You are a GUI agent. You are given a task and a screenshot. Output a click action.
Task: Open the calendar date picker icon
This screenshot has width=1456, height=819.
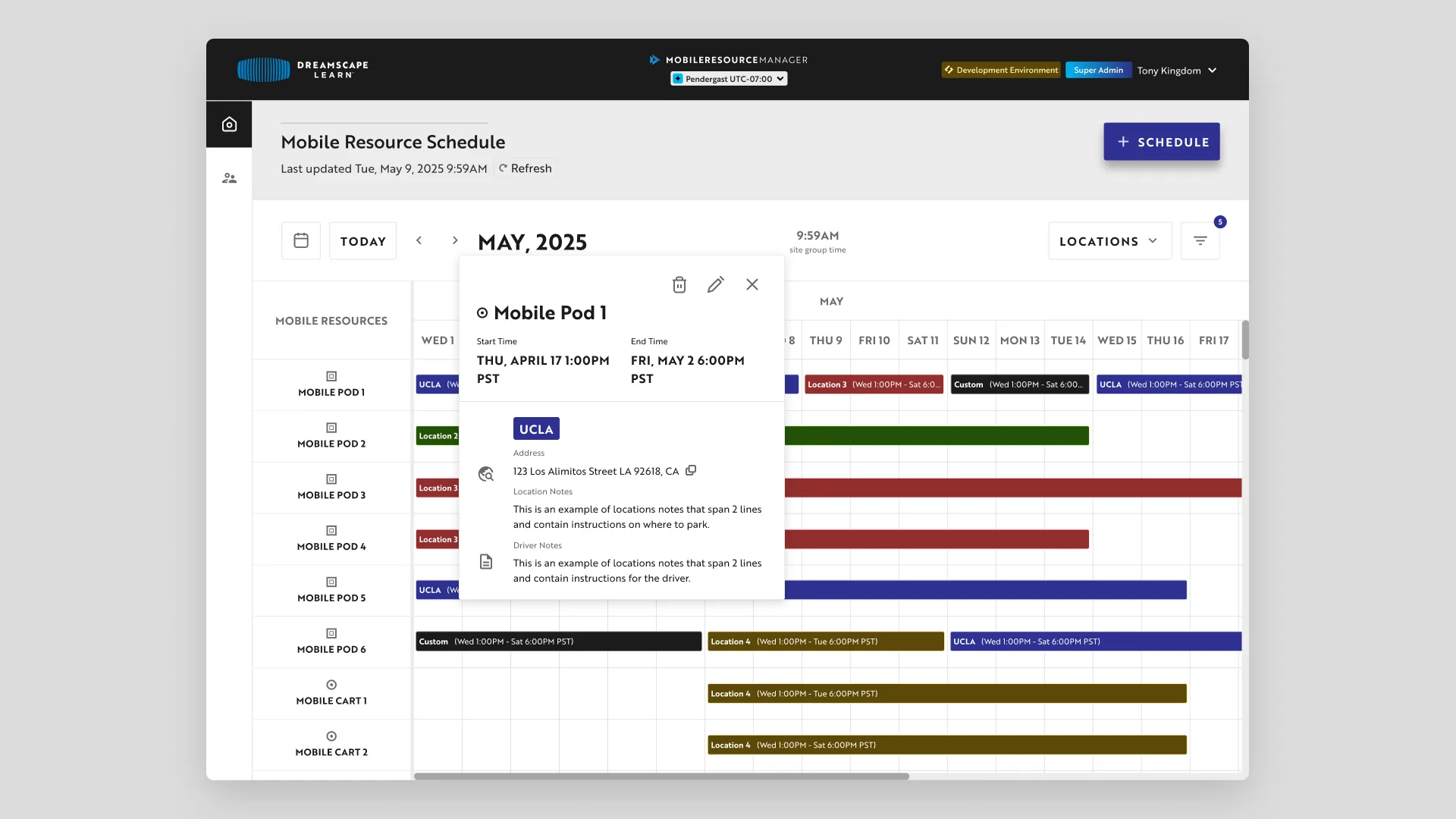tap(301, 241)
